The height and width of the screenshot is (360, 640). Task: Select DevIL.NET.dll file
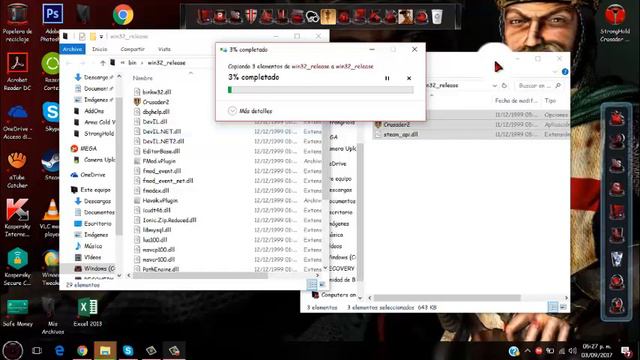[x=162, y=131]
